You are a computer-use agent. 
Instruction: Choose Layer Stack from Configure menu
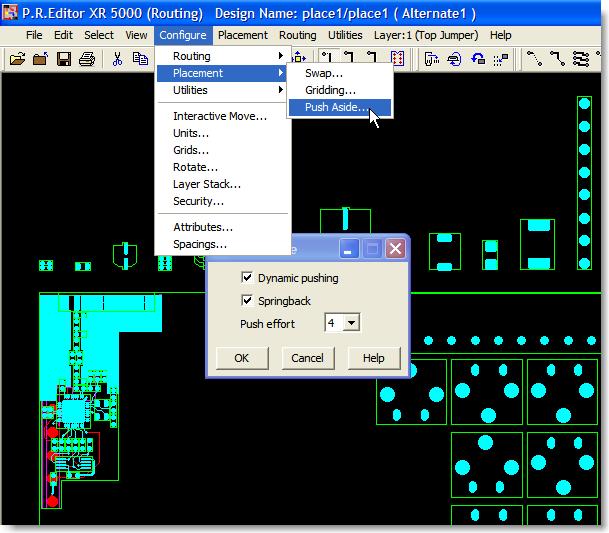click(x=207, y=184)
